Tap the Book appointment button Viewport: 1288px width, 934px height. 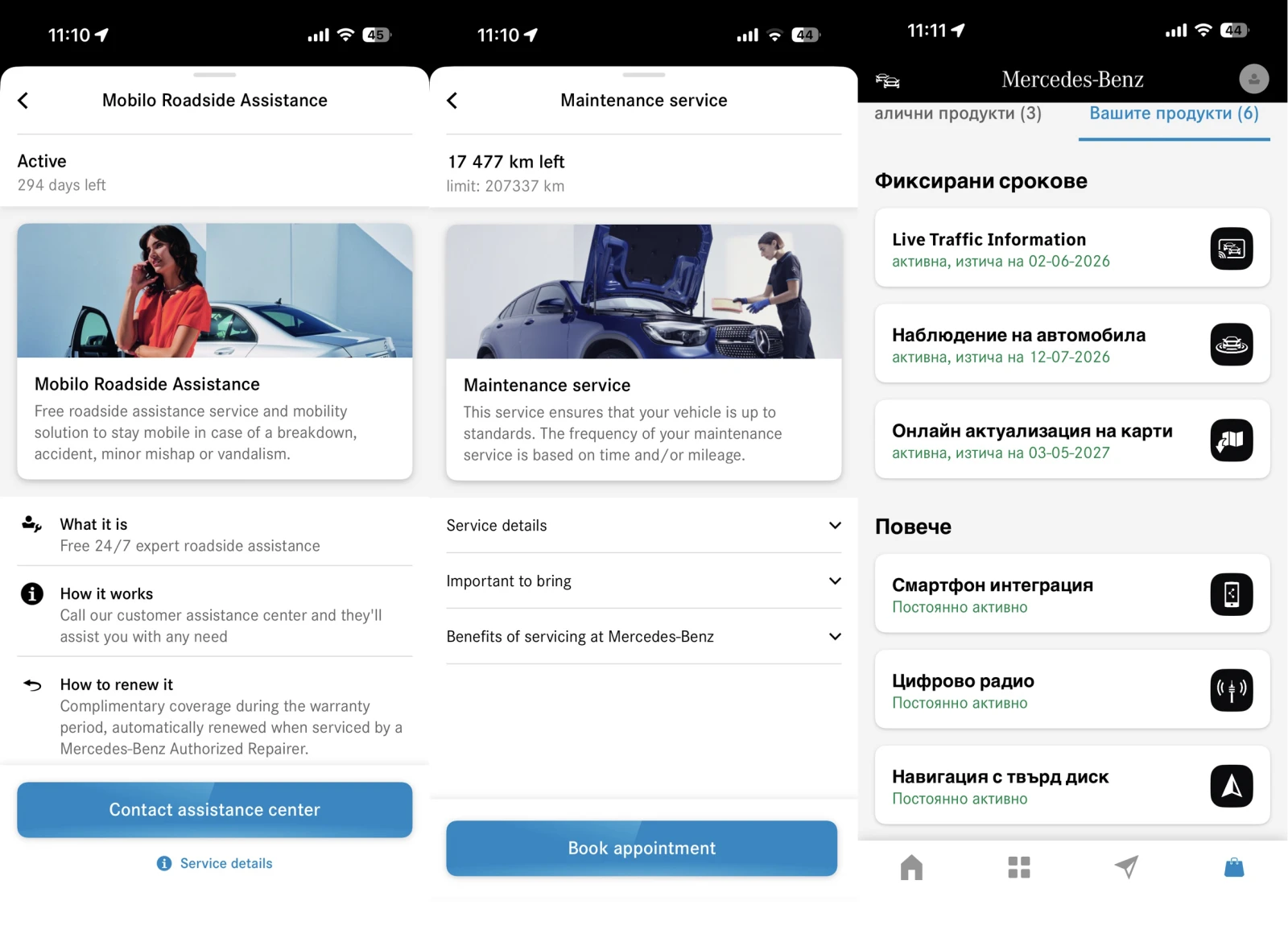coord(642,849)
